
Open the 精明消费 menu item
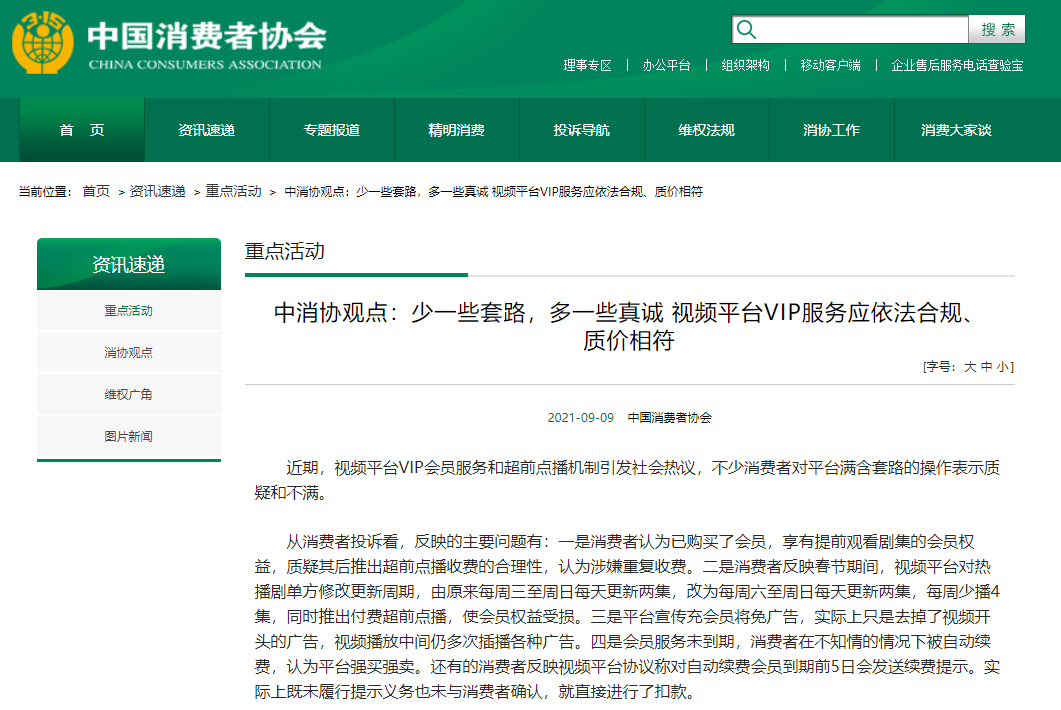[456, 130]
